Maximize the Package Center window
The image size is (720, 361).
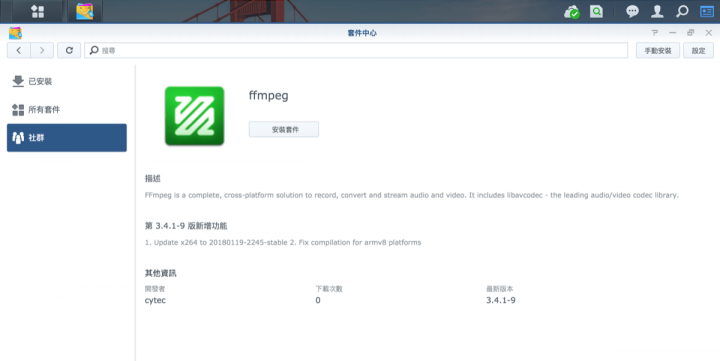[x=691, y=33]
